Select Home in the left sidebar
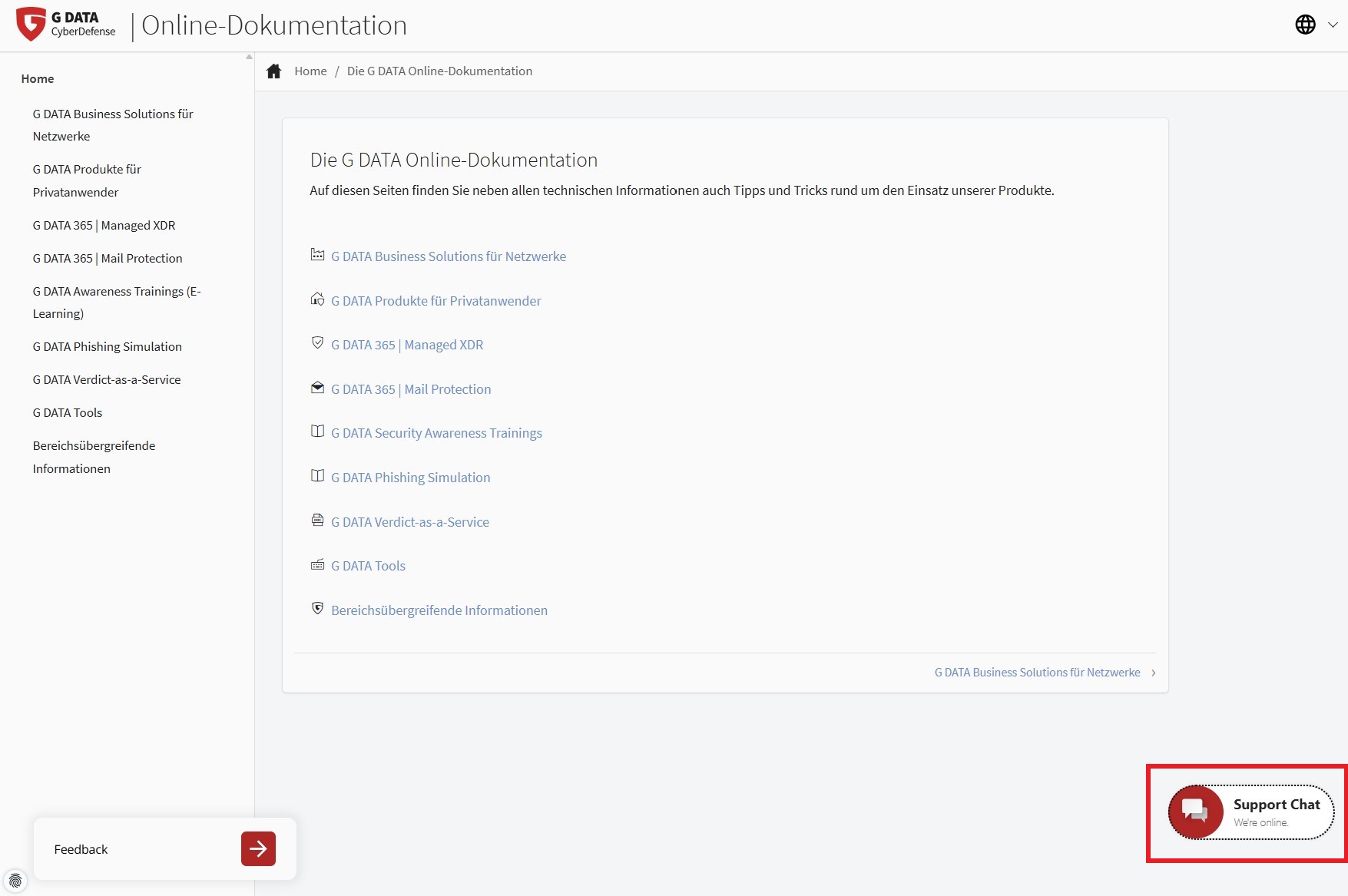 [x=38, y=78]
